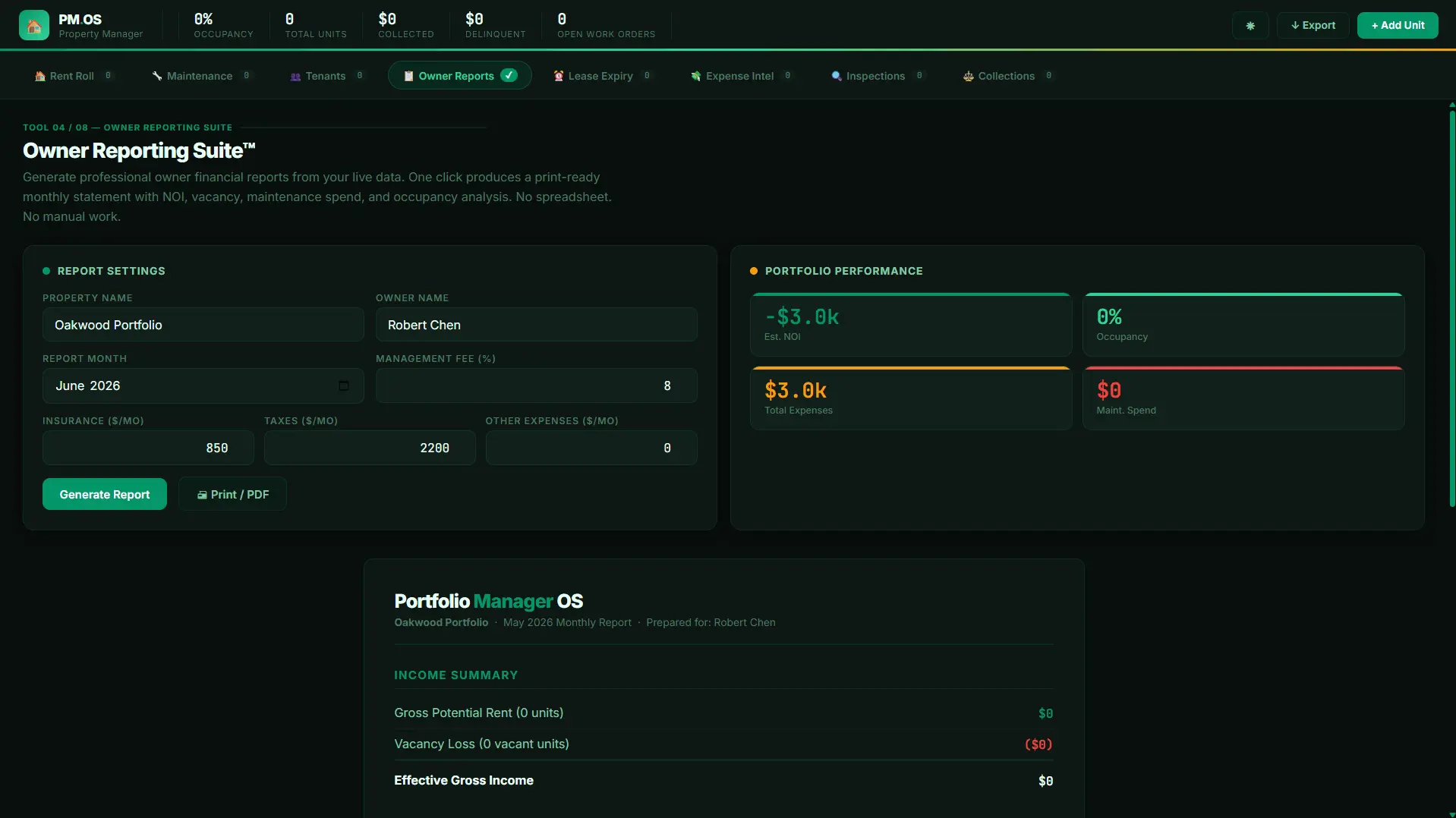Click the Management Fee percentage field
This screenshot has height=818, width=1456.
[x=537, y=385]
